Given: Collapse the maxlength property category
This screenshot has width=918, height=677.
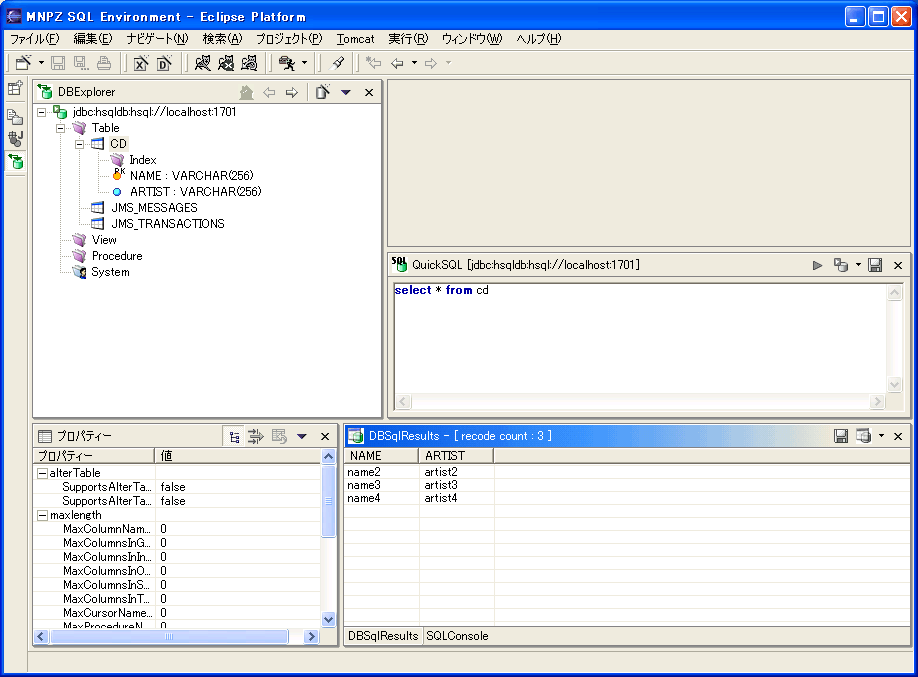Looking at the screenshot, I should tap(42, 515).
